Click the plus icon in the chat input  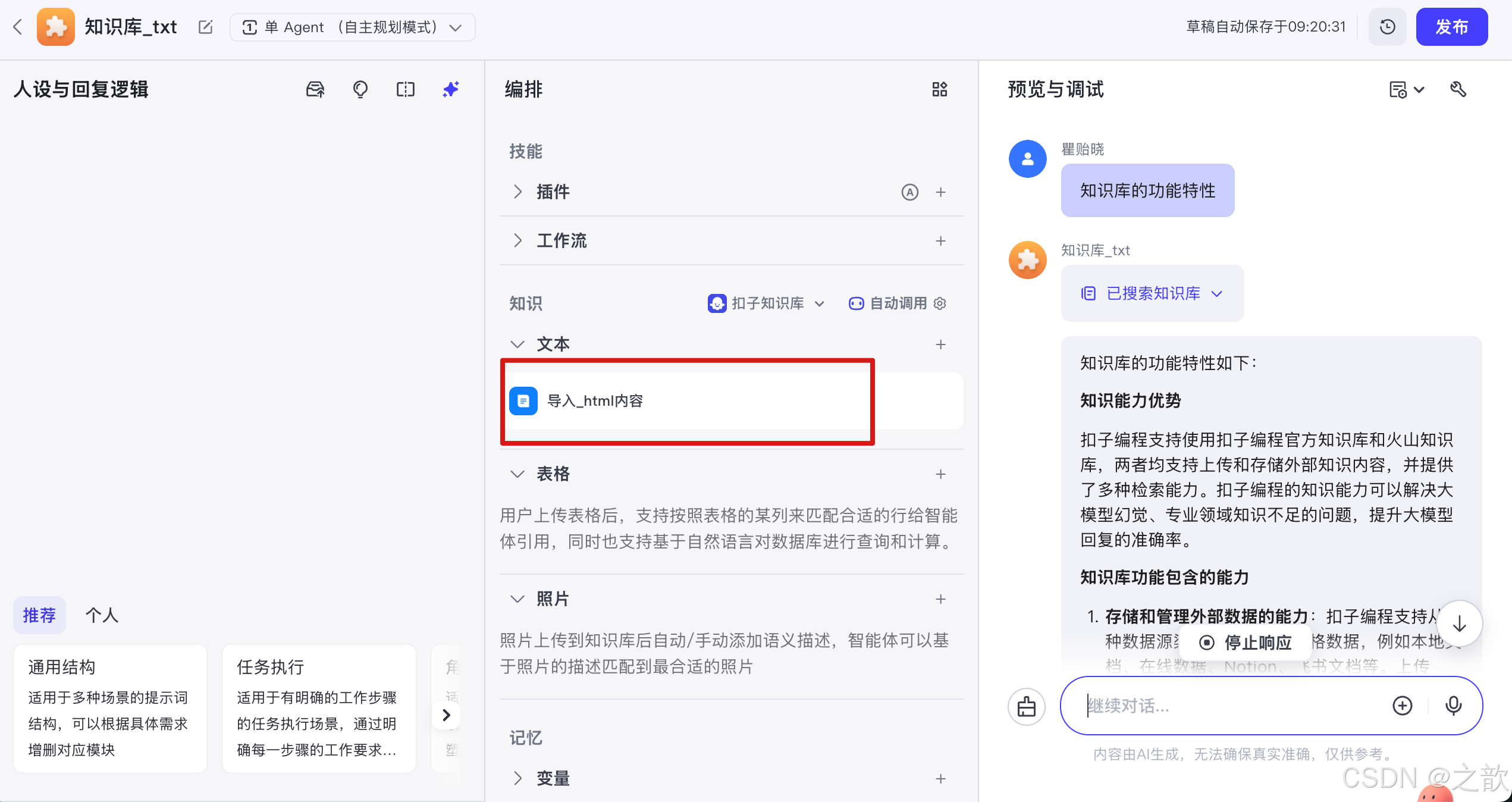click(x=1403, y=706)
